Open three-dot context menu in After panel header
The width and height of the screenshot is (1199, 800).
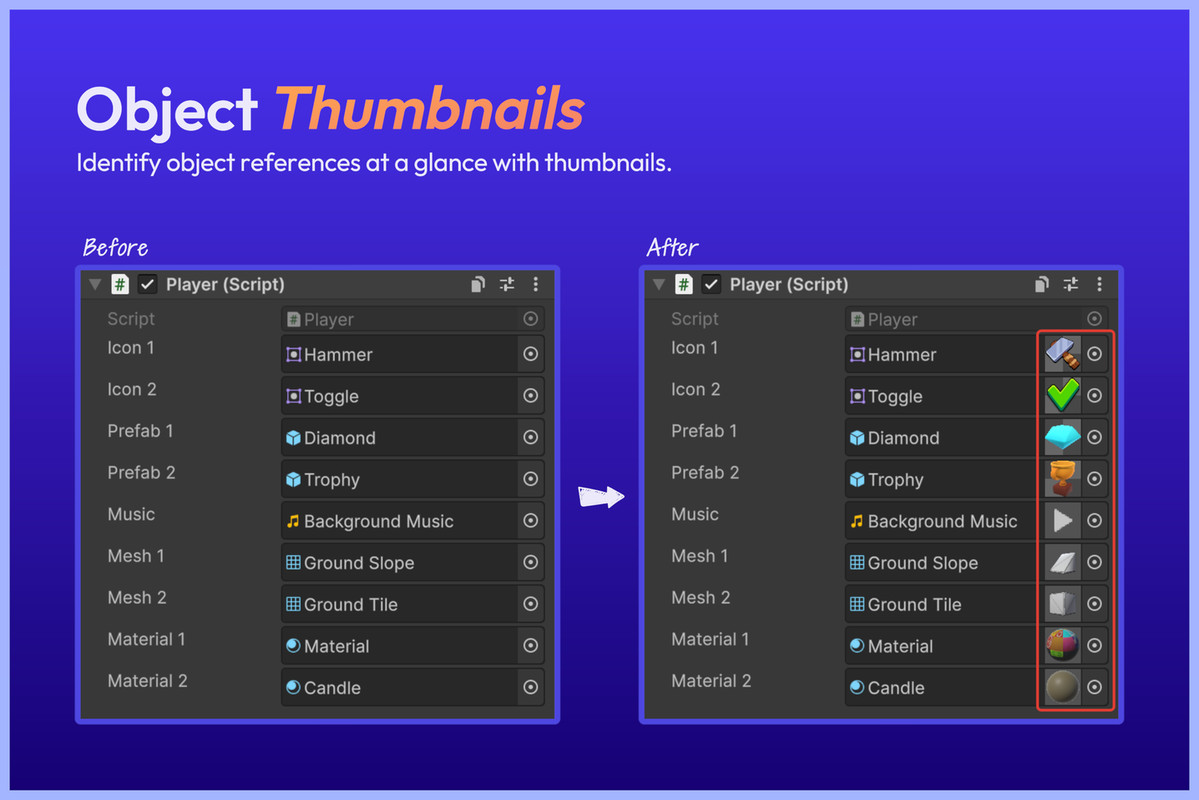click(x=1100, y=285)
